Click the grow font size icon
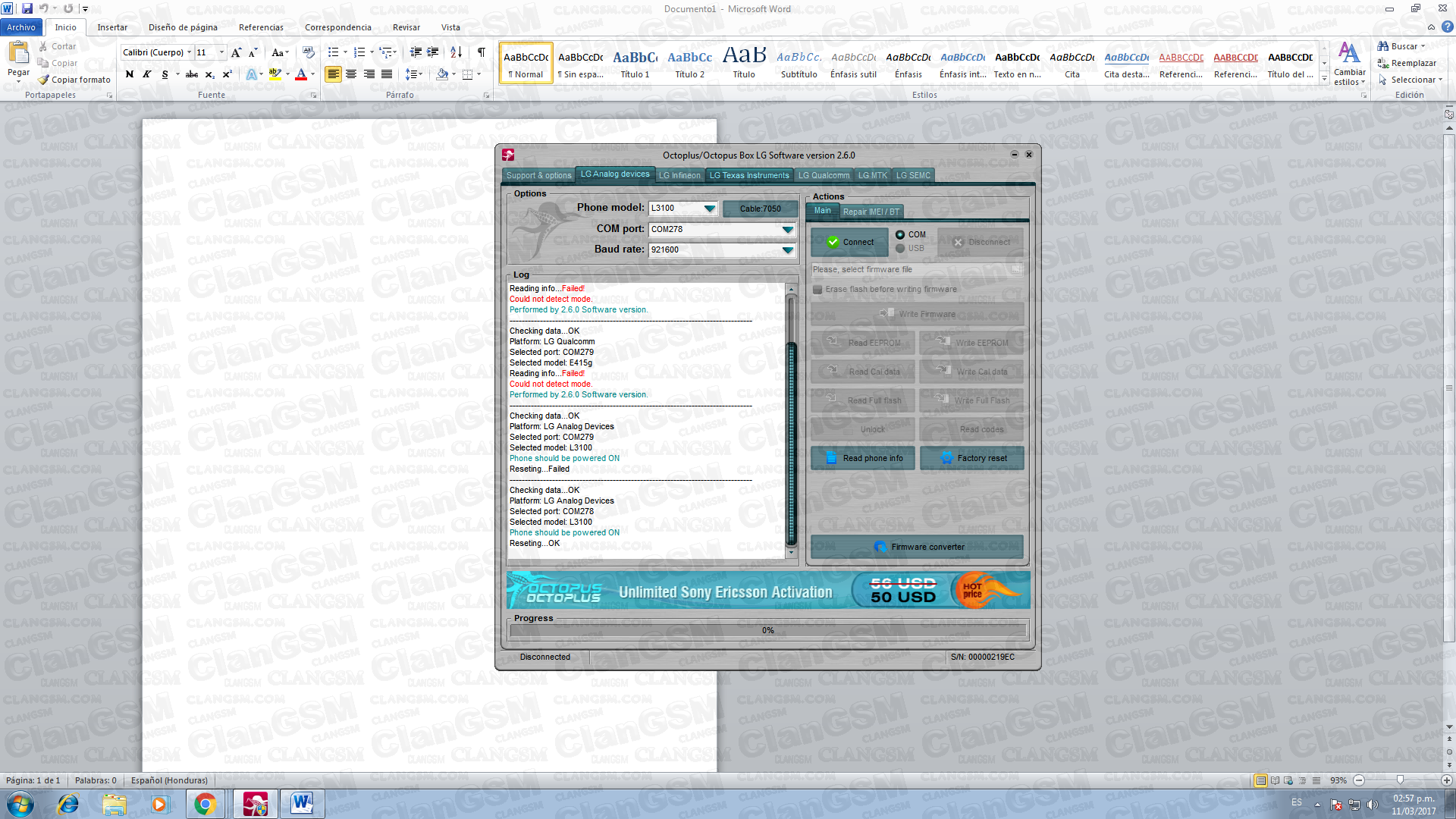The width and height of the screenshot is (1456, 819). tap(236, 52)
